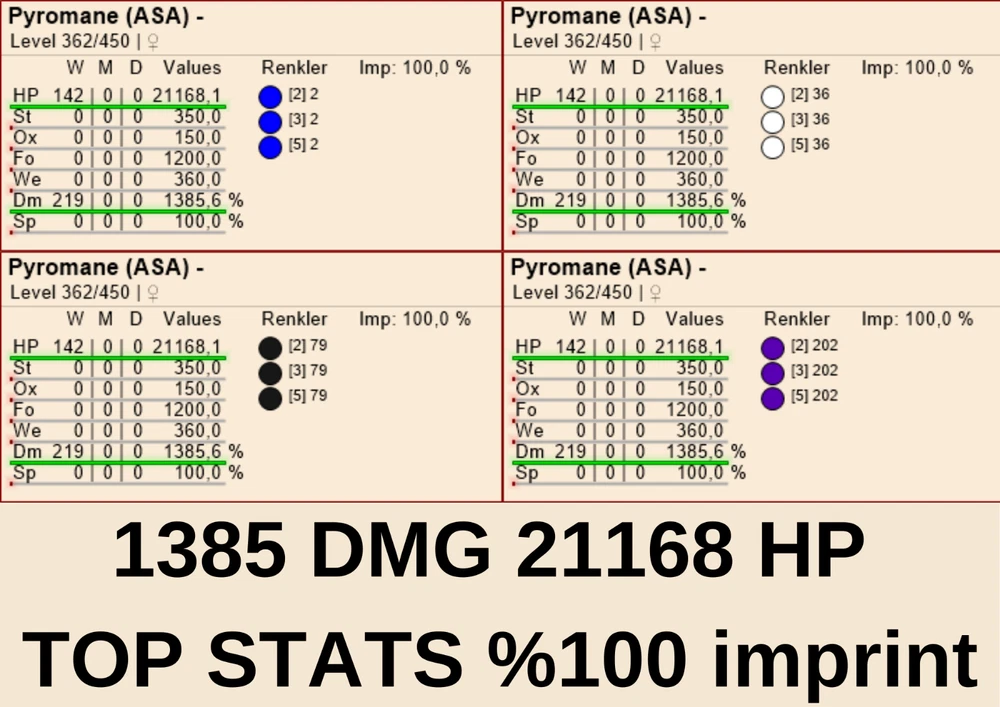The image size is (1000, 707).
Task: Select the blue color circle labeled [5] 2
Action: [270, 147]
